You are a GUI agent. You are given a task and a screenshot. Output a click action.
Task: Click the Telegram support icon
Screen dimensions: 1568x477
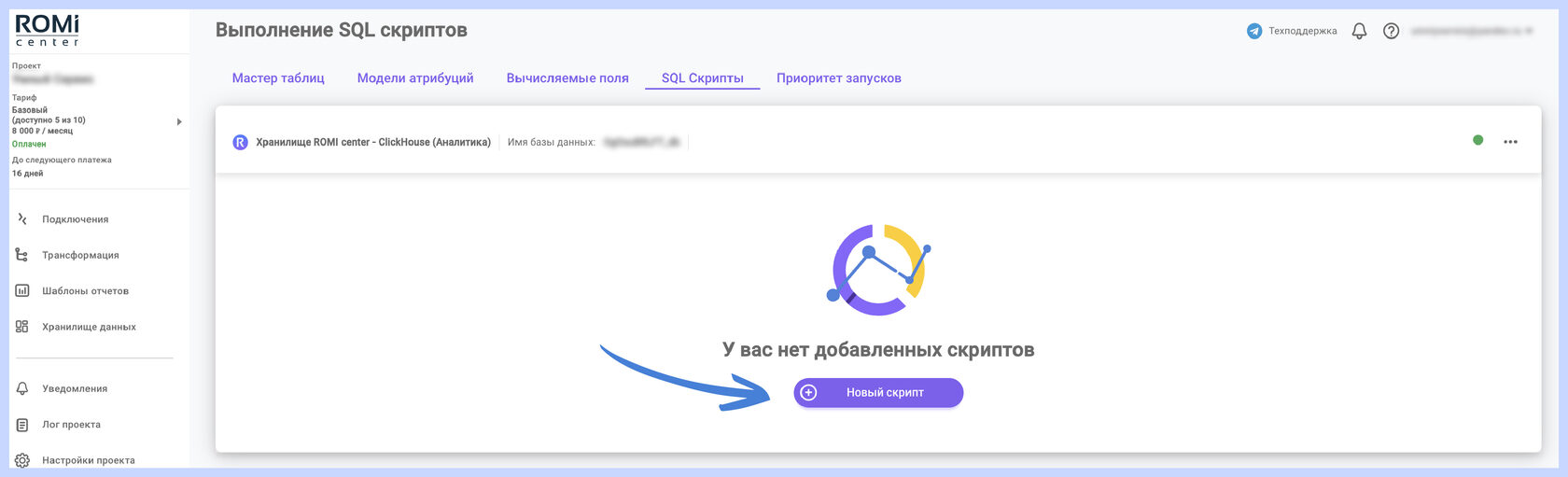1254,31
